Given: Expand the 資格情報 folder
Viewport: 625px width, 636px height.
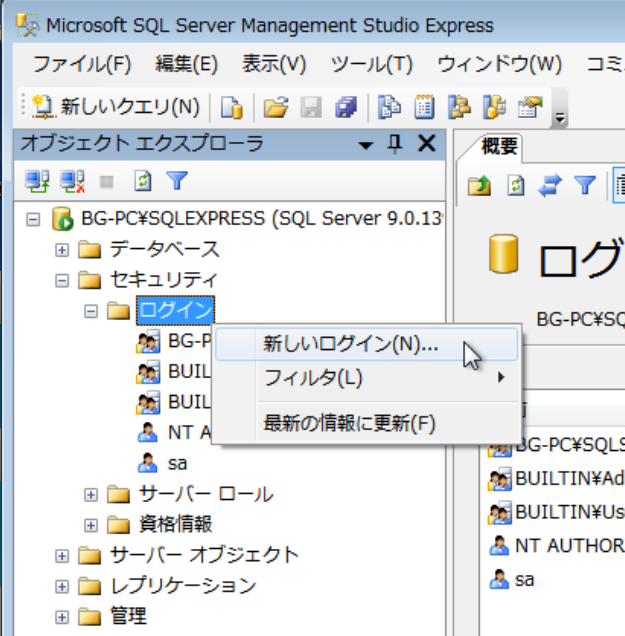Looking at the screenshot, I should coord(91,525).
